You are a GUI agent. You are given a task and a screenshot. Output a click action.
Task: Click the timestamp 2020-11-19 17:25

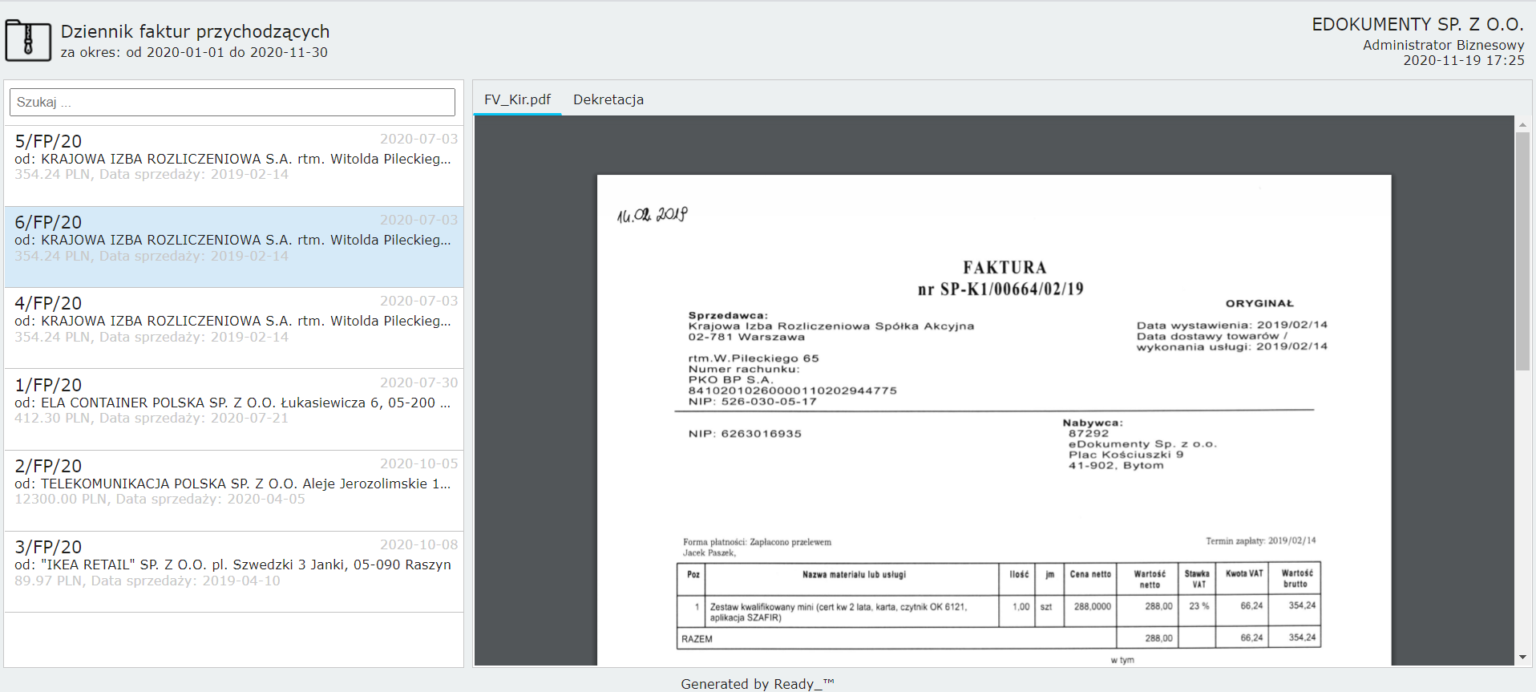[1463, 60]
